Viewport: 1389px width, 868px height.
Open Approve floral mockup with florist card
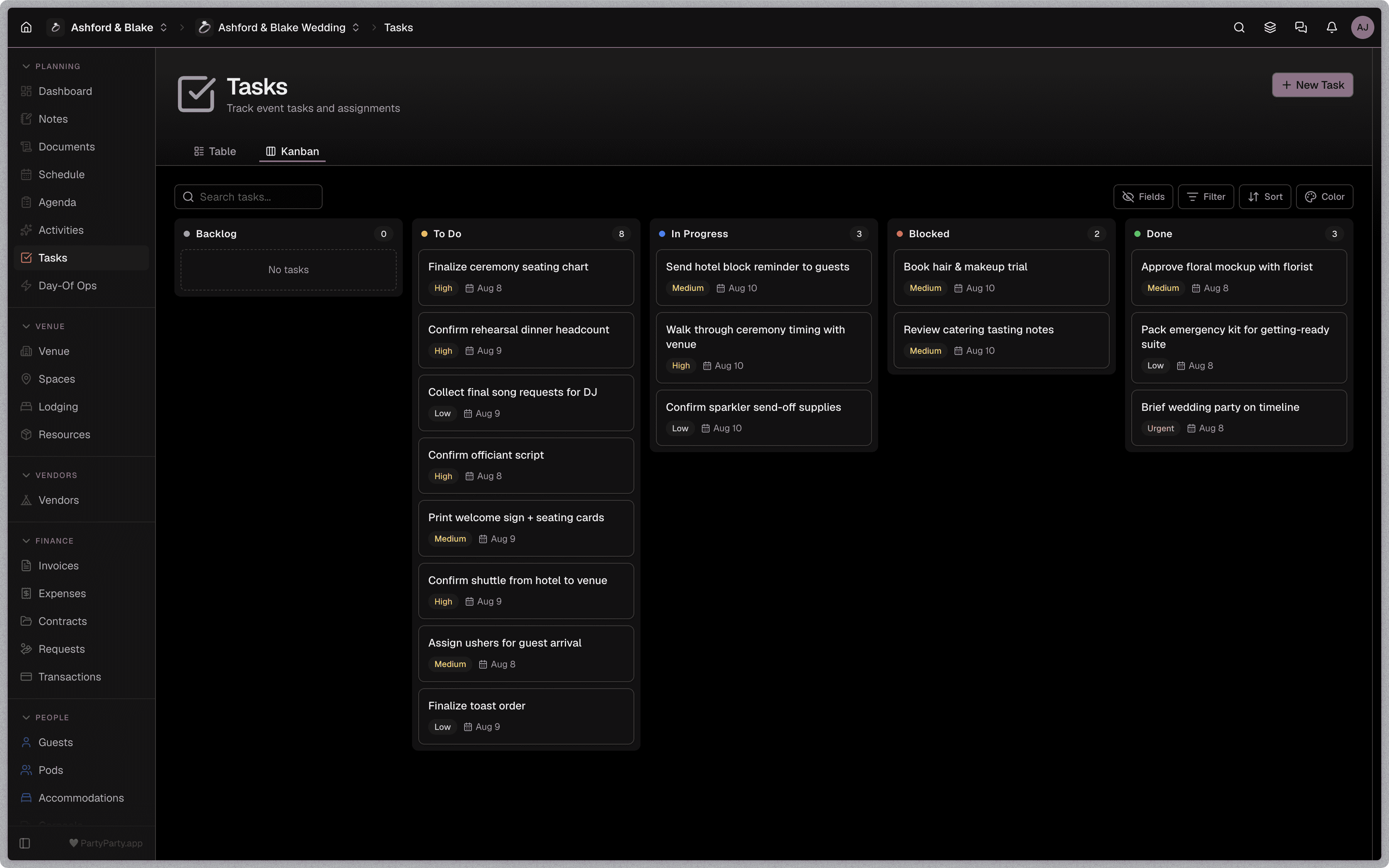coord(1239,277)
